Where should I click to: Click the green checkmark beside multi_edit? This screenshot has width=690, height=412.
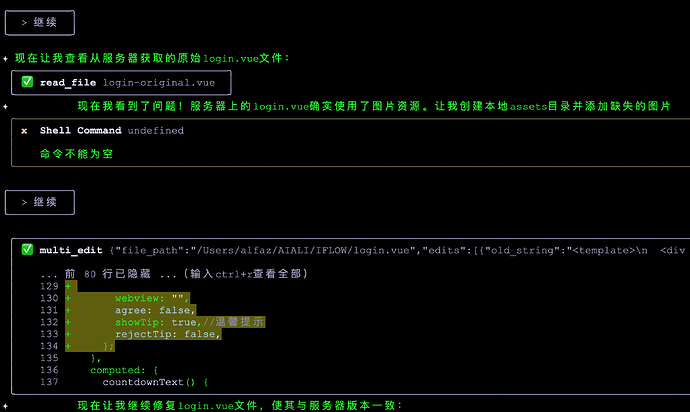tap(27, 250)
